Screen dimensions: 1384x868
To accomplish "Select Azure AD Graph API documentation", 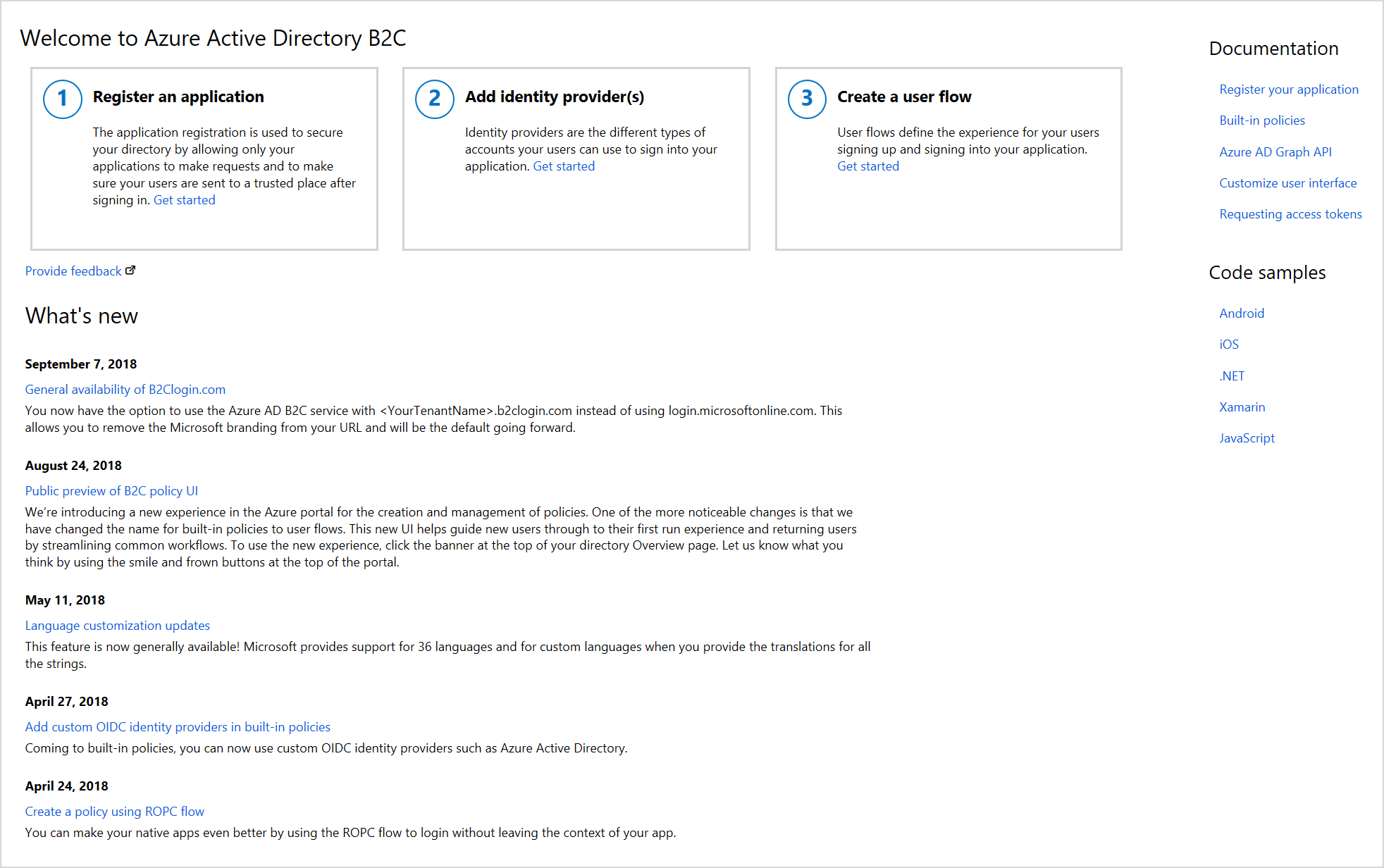I will (x=1275, y=151).
